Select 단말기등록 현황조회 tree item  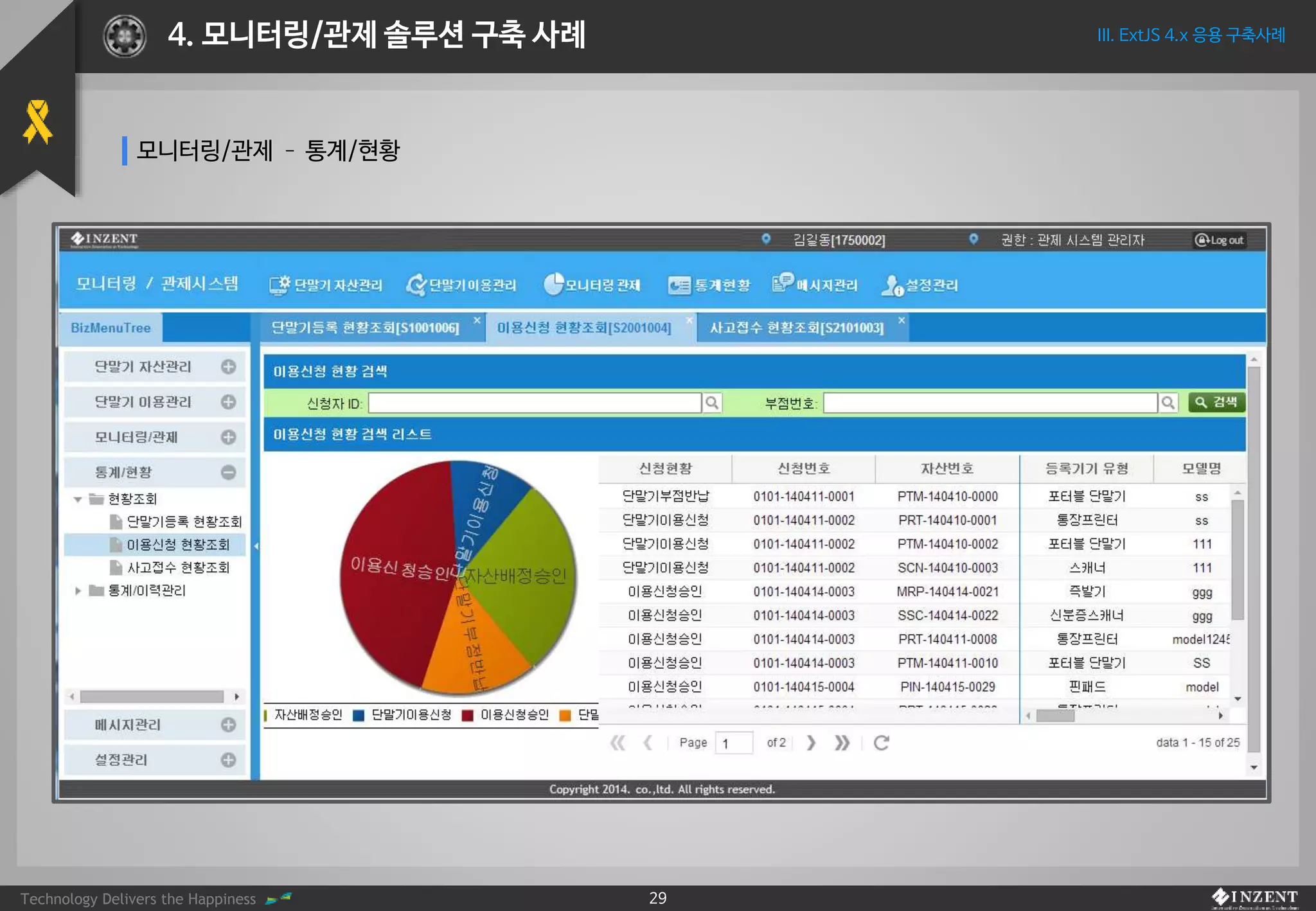(184, 521)
